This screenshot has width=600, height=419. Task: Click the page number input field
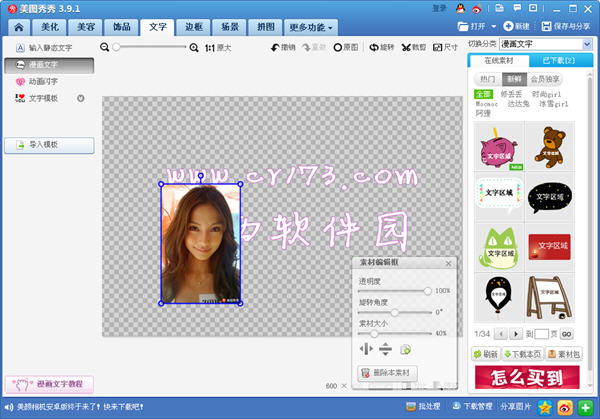point(541,334)
